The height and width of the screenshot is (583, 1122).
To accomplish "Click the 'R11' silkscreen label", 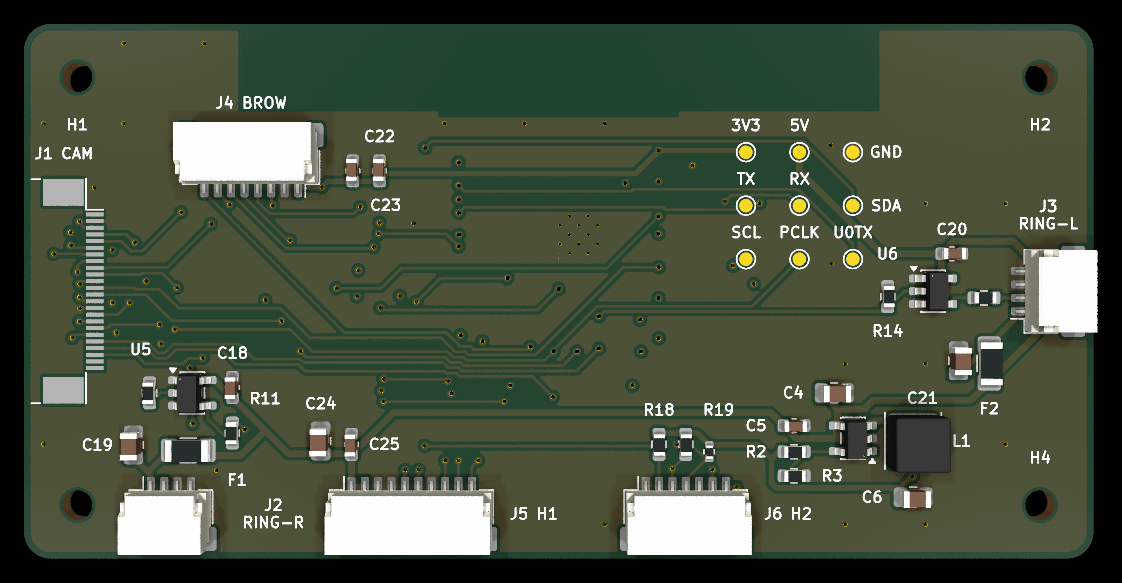I will pyautogui.click(x=265, y=398).
